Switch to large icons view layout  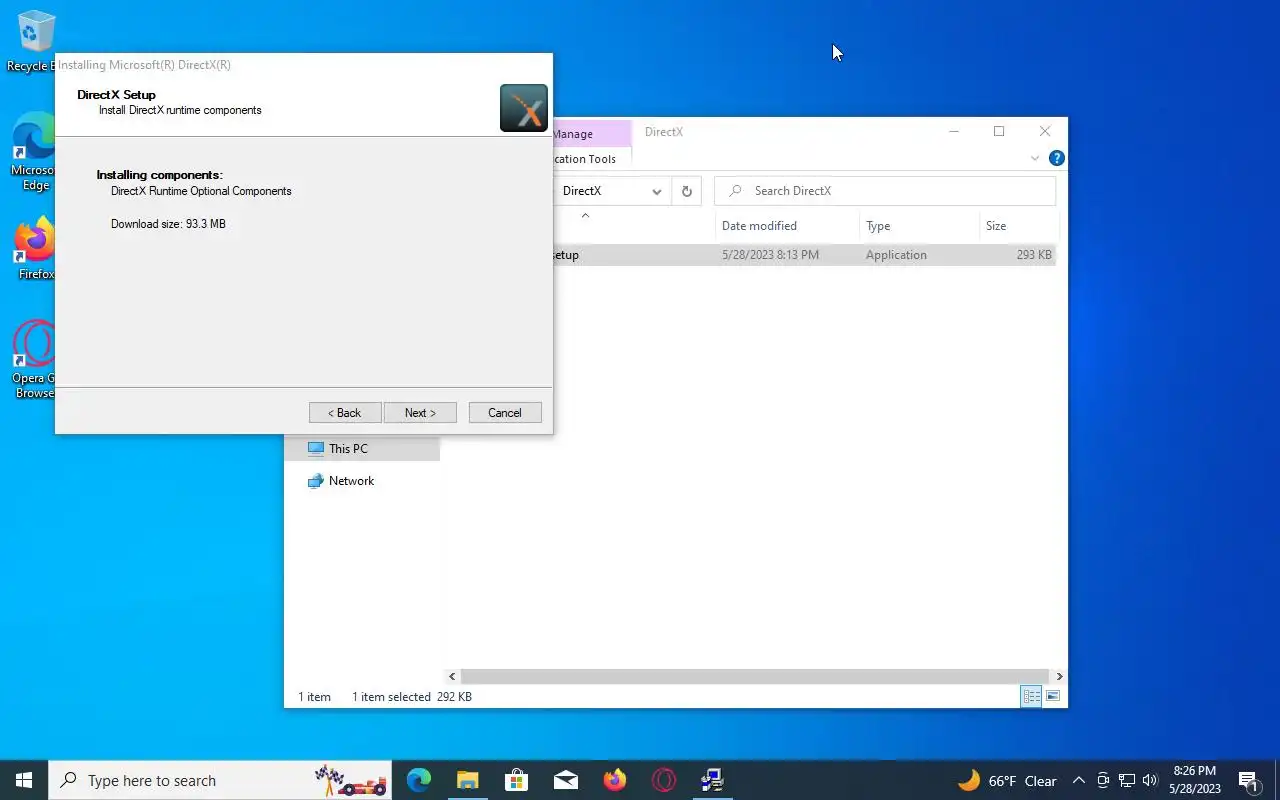pyautogui.click(x=1052, y=696)
